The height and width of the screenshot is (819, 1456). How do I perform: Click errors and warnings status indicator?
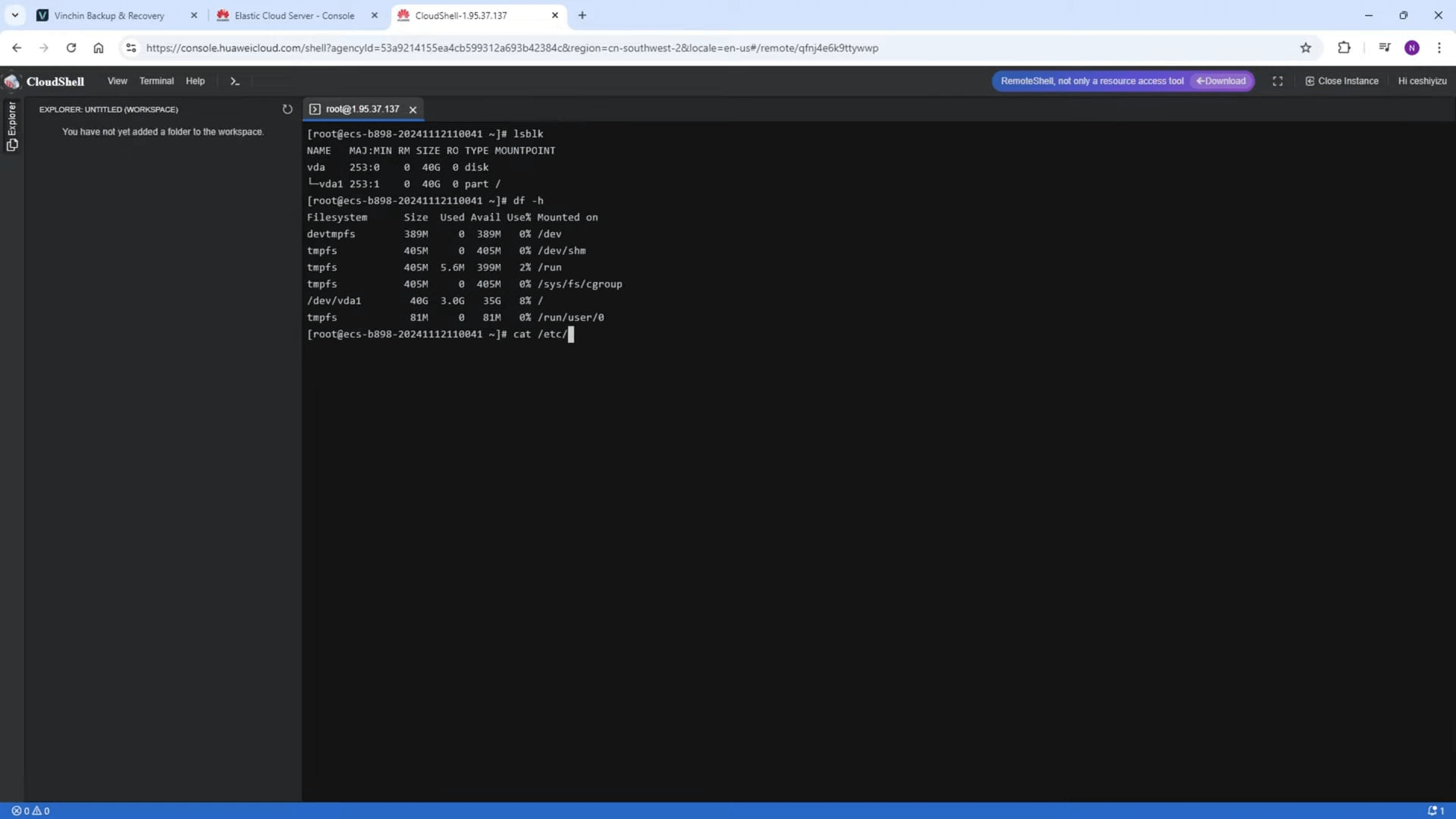30,811
